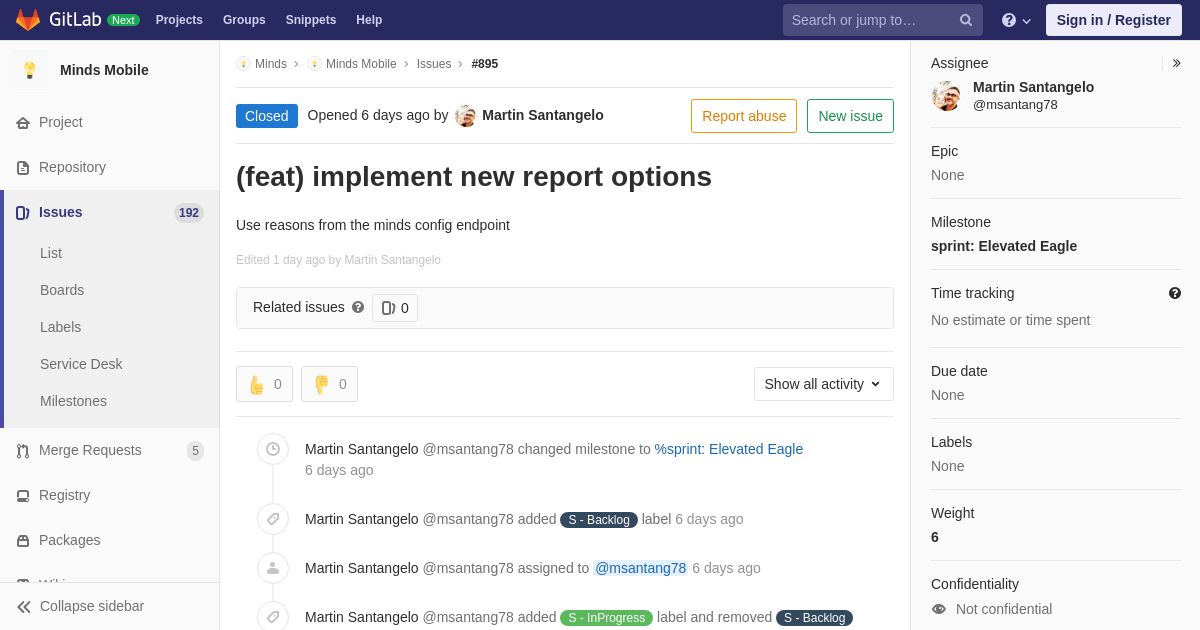Click Collapse sidebar text
Screen dimensions: 1200x630
click(x=92, y=606)
